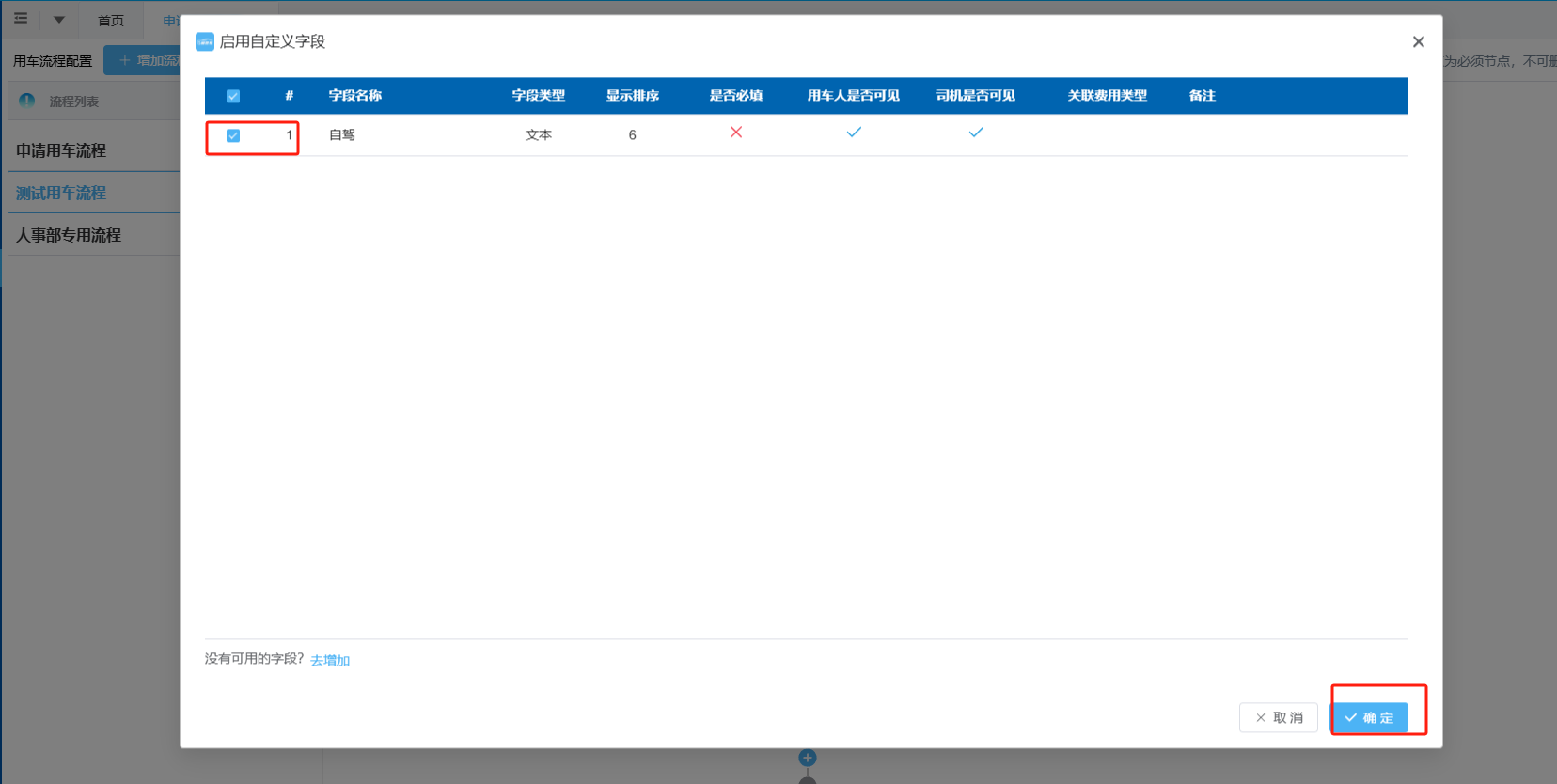The height and width of the screenshot is (784, 1557).
Task: Confirm with the 确定 button
Action: pyautogui.click(x=1369, y=717)
